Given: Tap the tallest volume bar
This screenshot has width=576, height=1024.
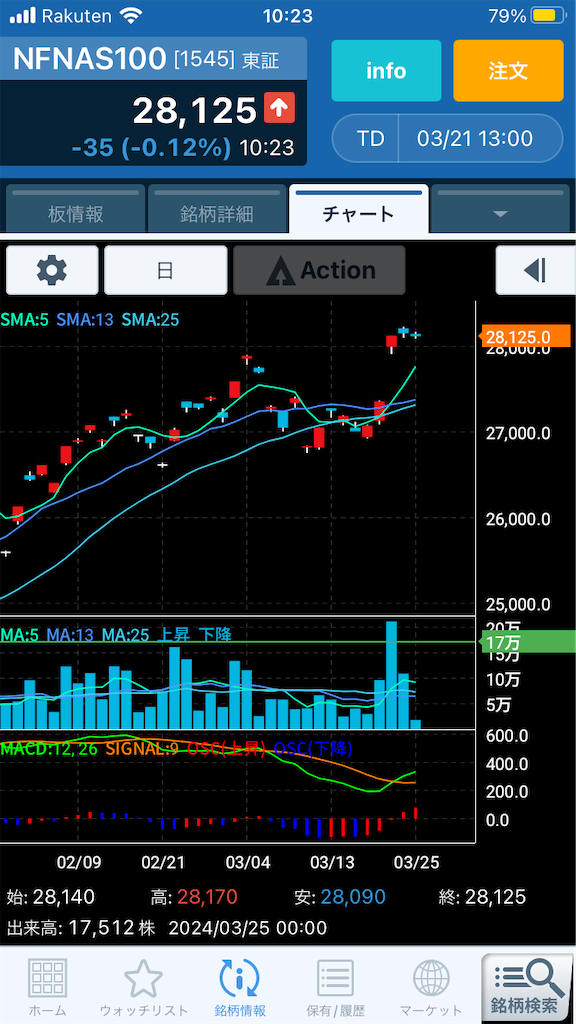Looking at the screenshot, I should tap(391, 675).
